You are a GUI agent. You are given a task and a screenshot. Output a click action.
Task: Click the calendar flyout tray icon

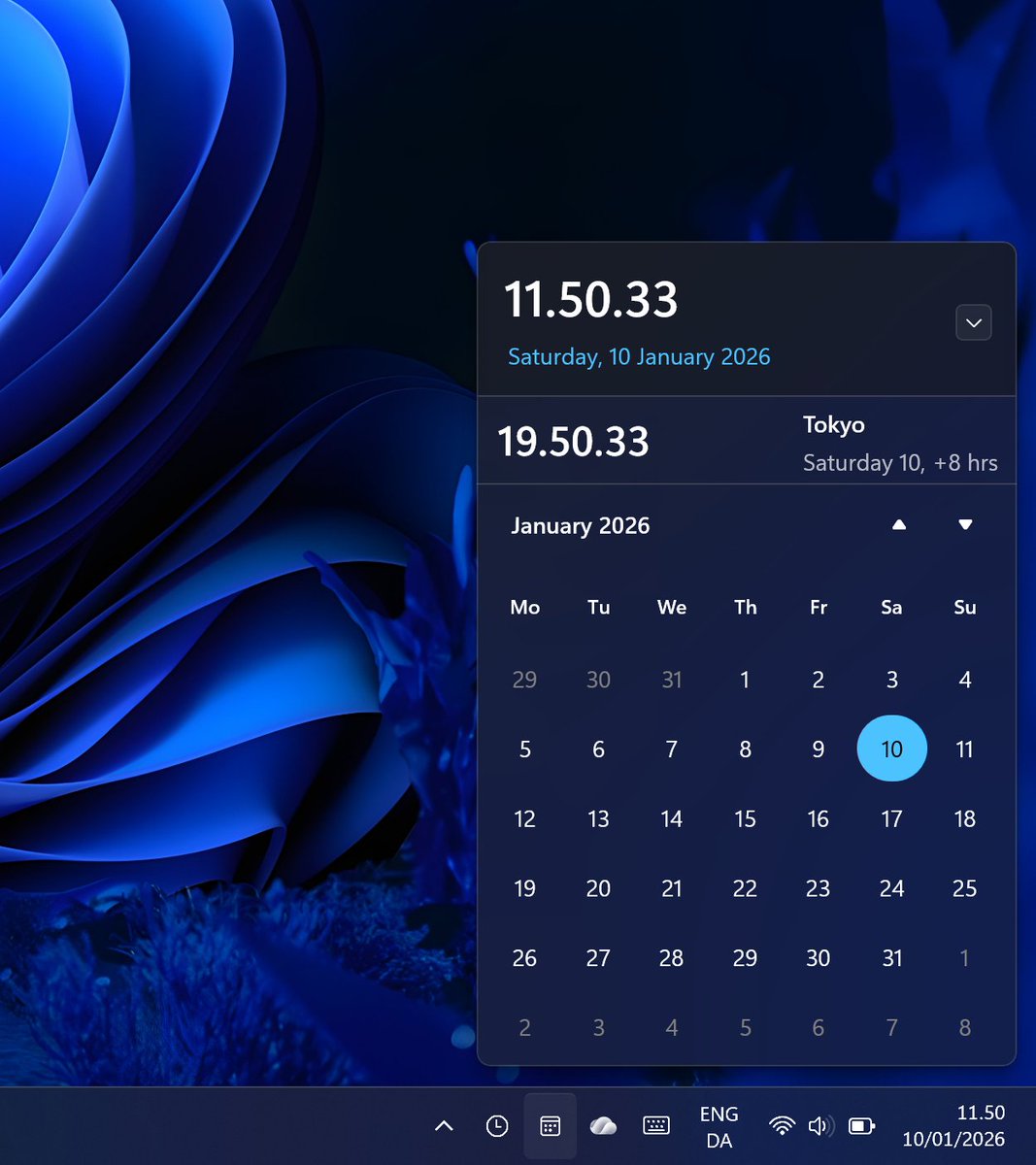click(550, 1126)
